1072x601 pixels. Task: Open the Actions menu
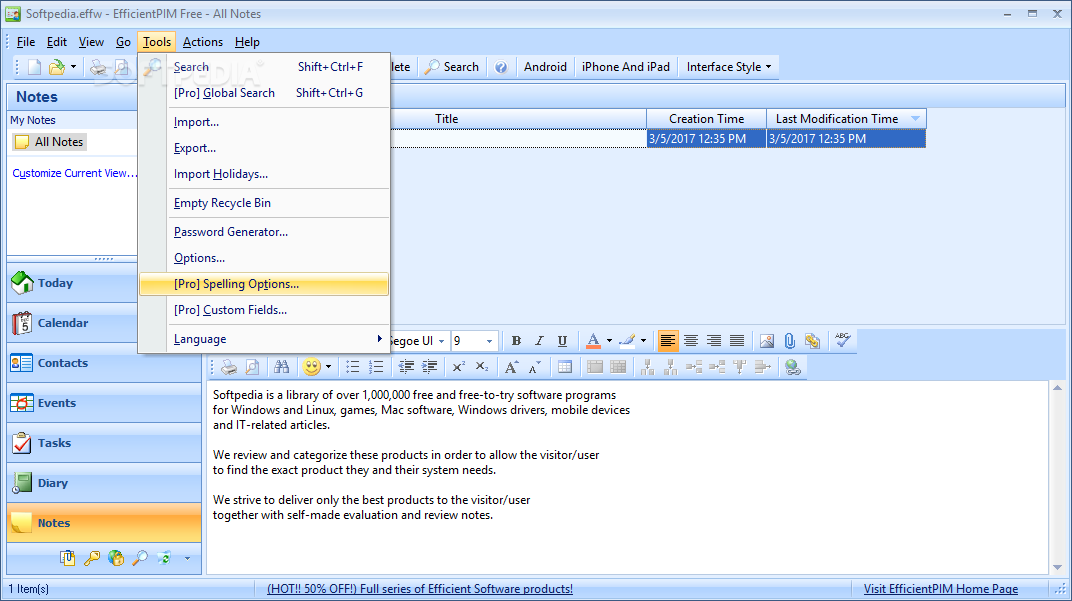(x=202, y=42)
